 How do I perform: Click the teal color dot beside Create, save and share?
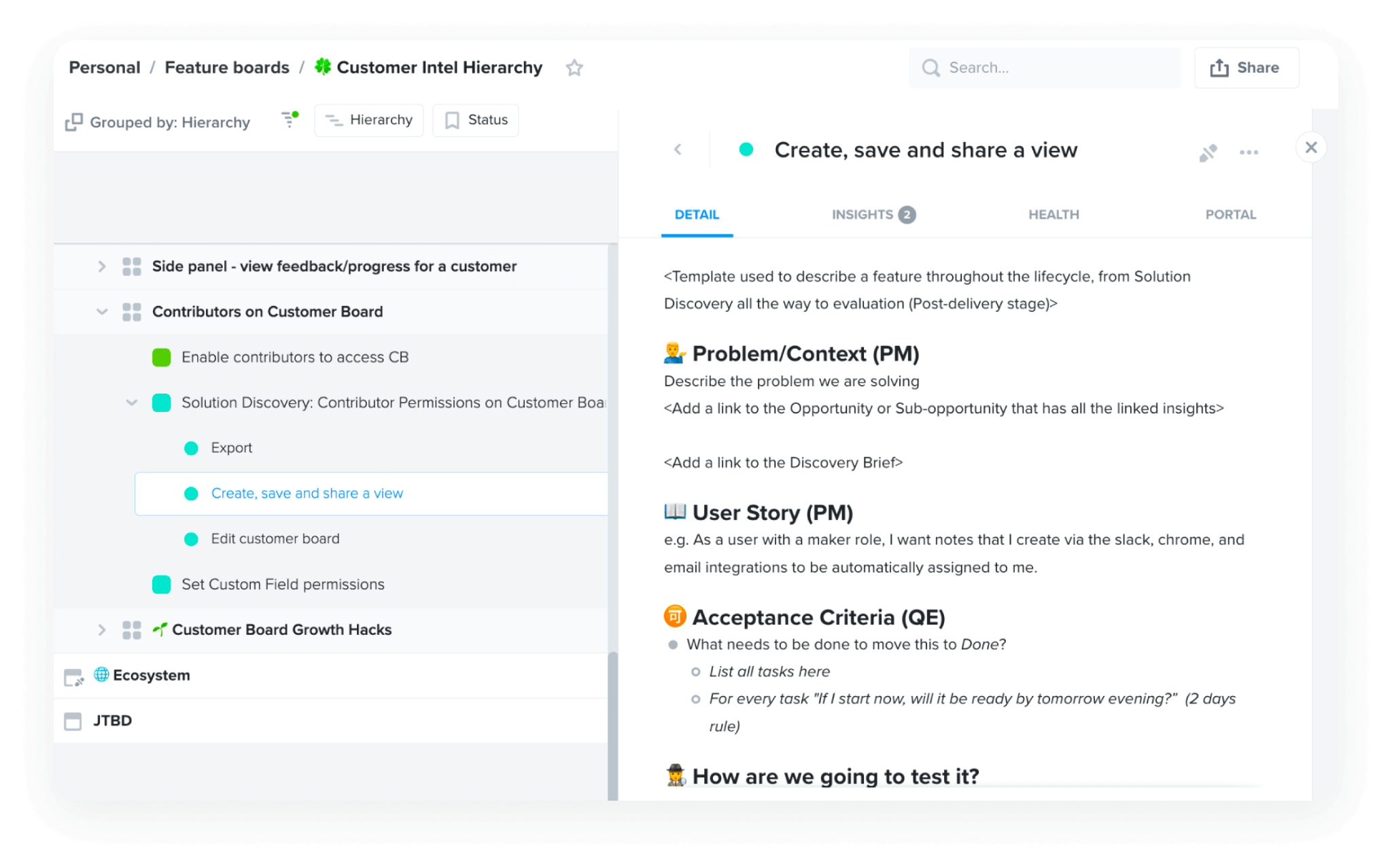click(x=190, y=493)
